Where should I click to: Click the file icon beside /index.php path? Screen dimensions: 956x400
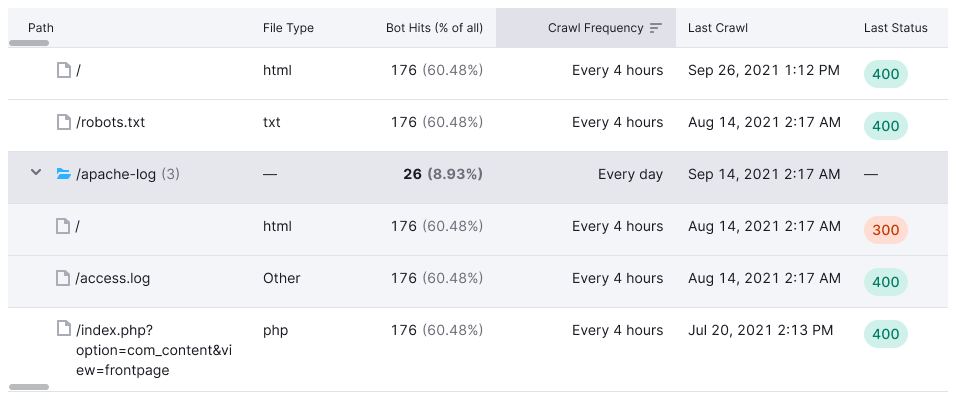coord(64,330)
